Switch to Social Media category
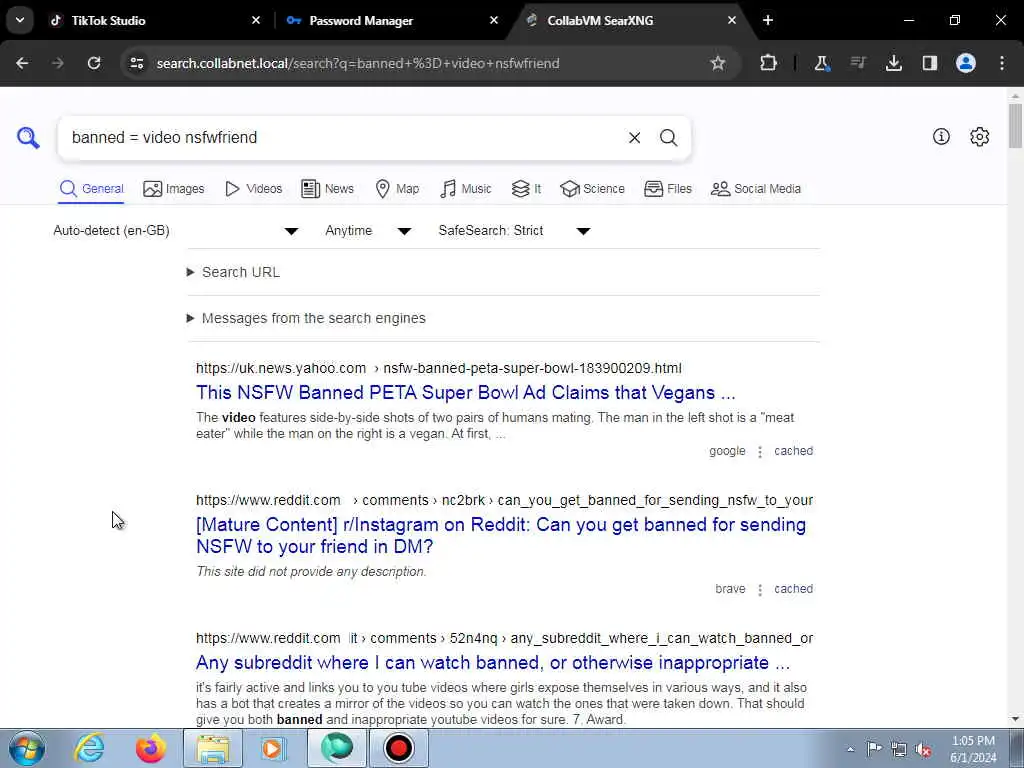 tap(756, 189)
